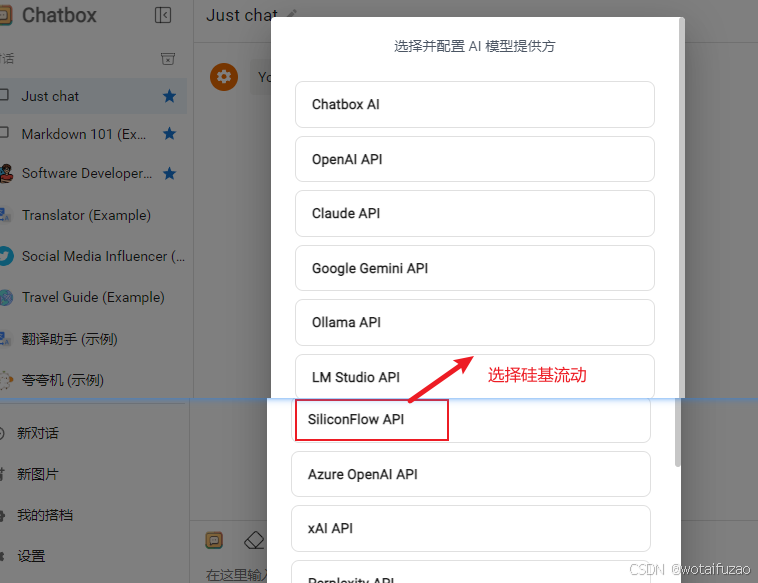Toggle star on Software Developer conversation
758x583 pixels.
coord(169,173)
